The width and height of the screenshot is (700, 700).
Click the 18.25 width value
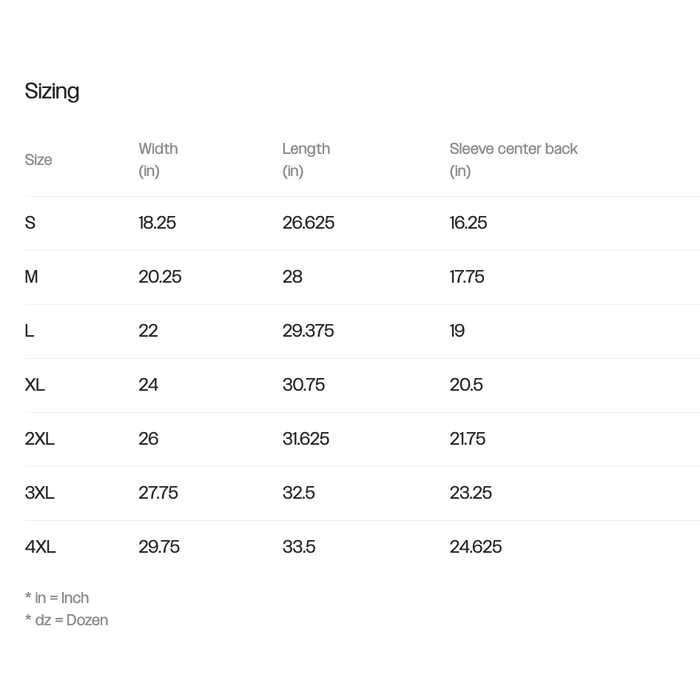coord(157,223)
